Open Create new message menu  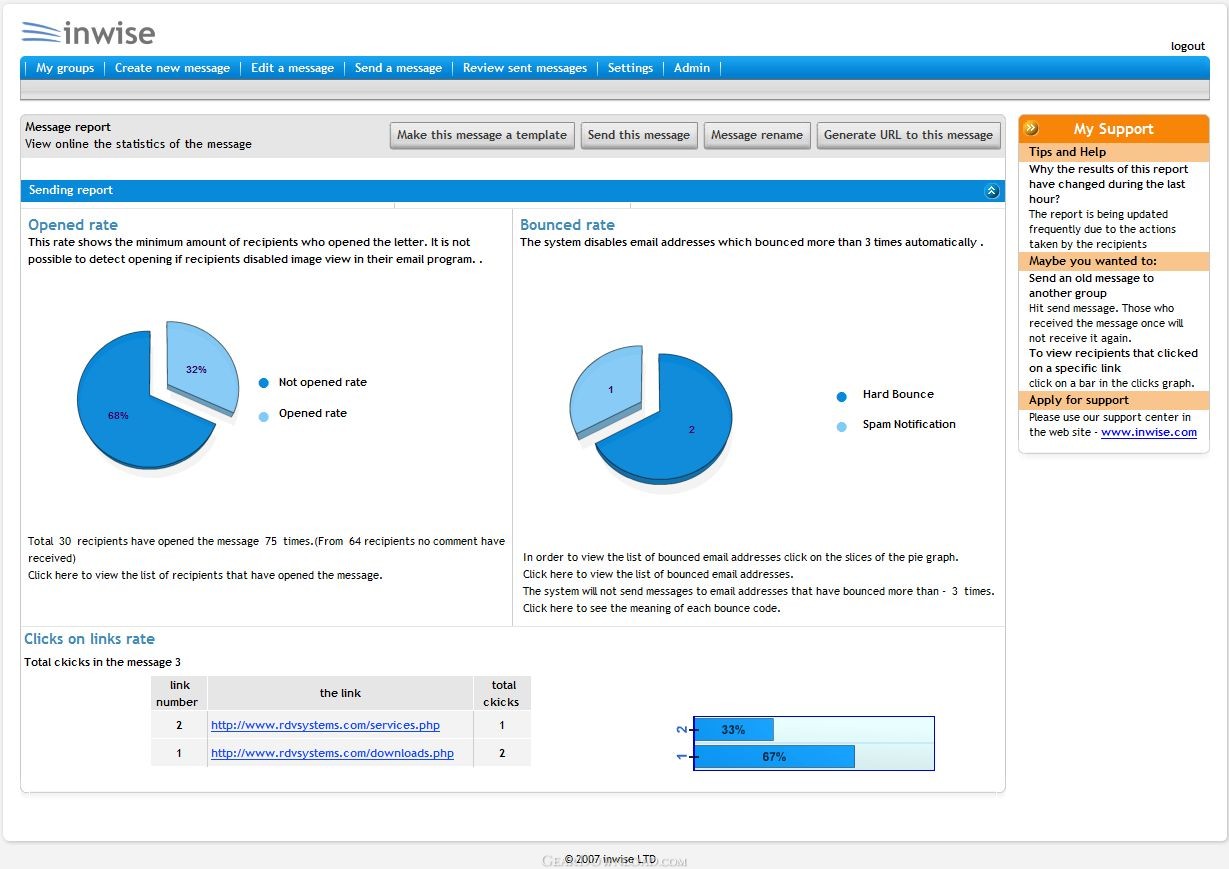coord(172,68)
